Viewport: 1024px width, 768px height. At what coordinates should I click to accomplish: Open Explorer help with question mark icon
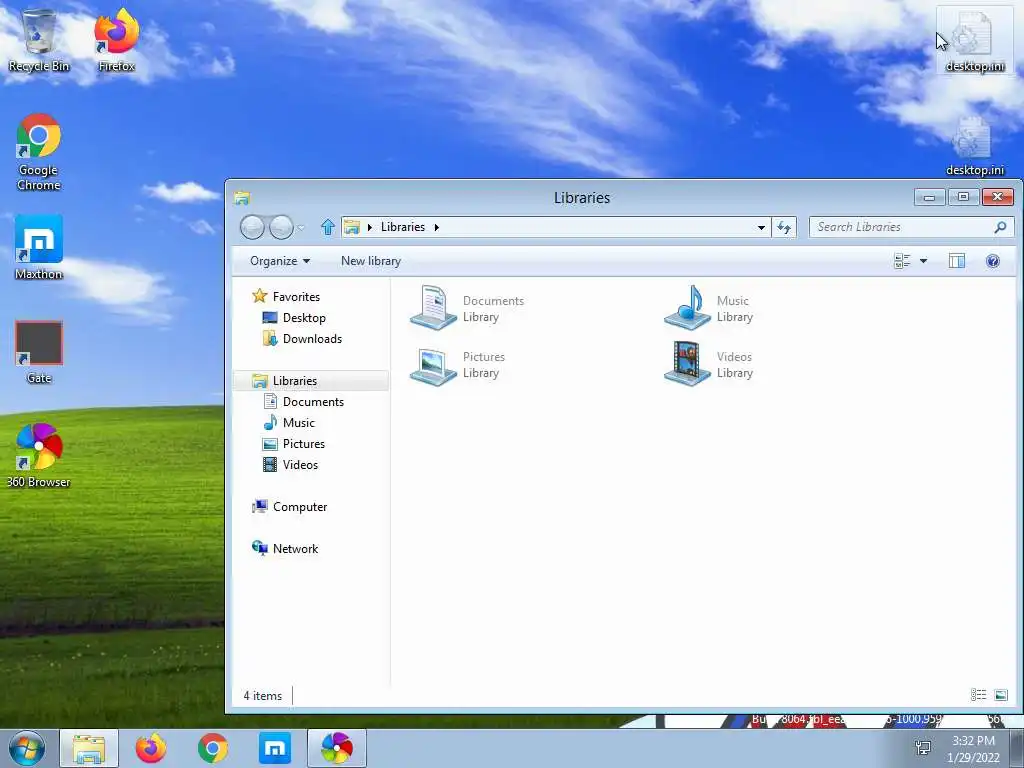(993, 261)
